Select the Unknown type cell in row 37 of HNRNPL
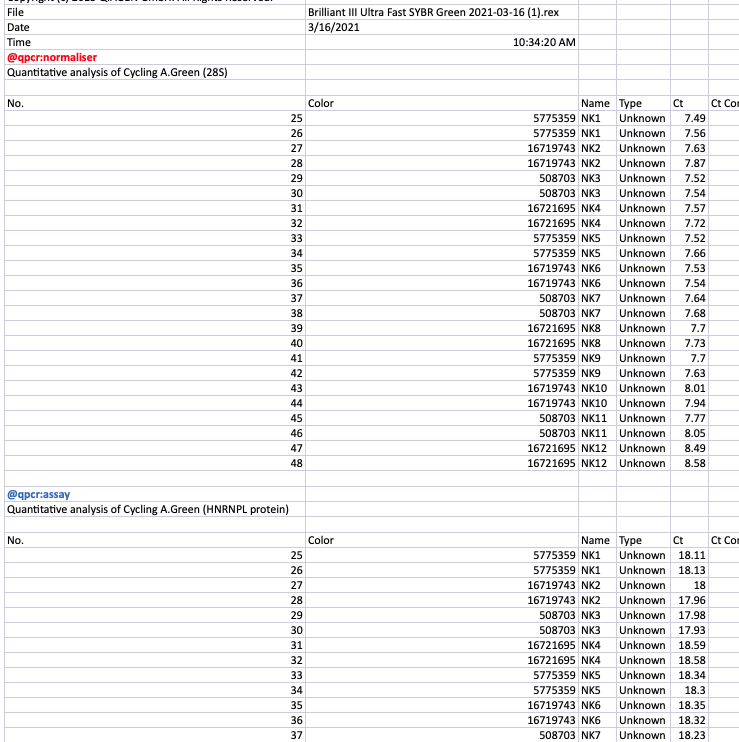739x742 pixels. click(x=643, y=735)
